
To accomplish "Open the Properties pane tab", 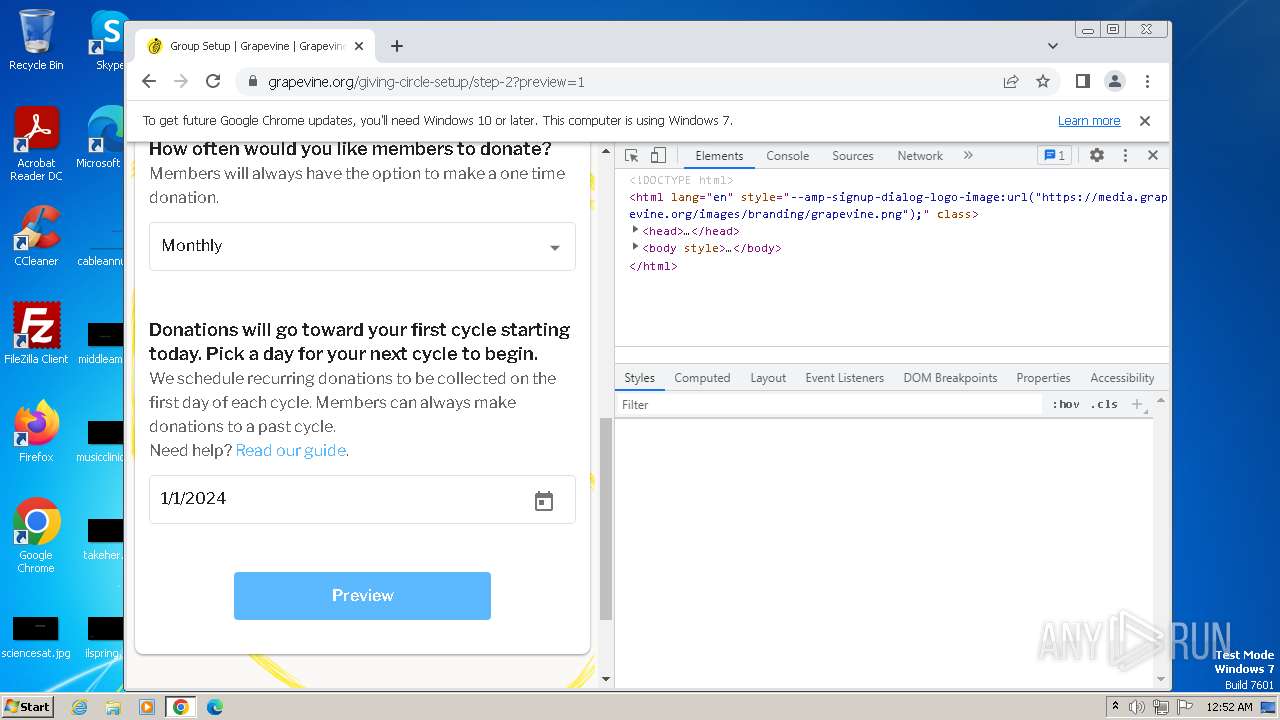I will (x=1043, y=378).
